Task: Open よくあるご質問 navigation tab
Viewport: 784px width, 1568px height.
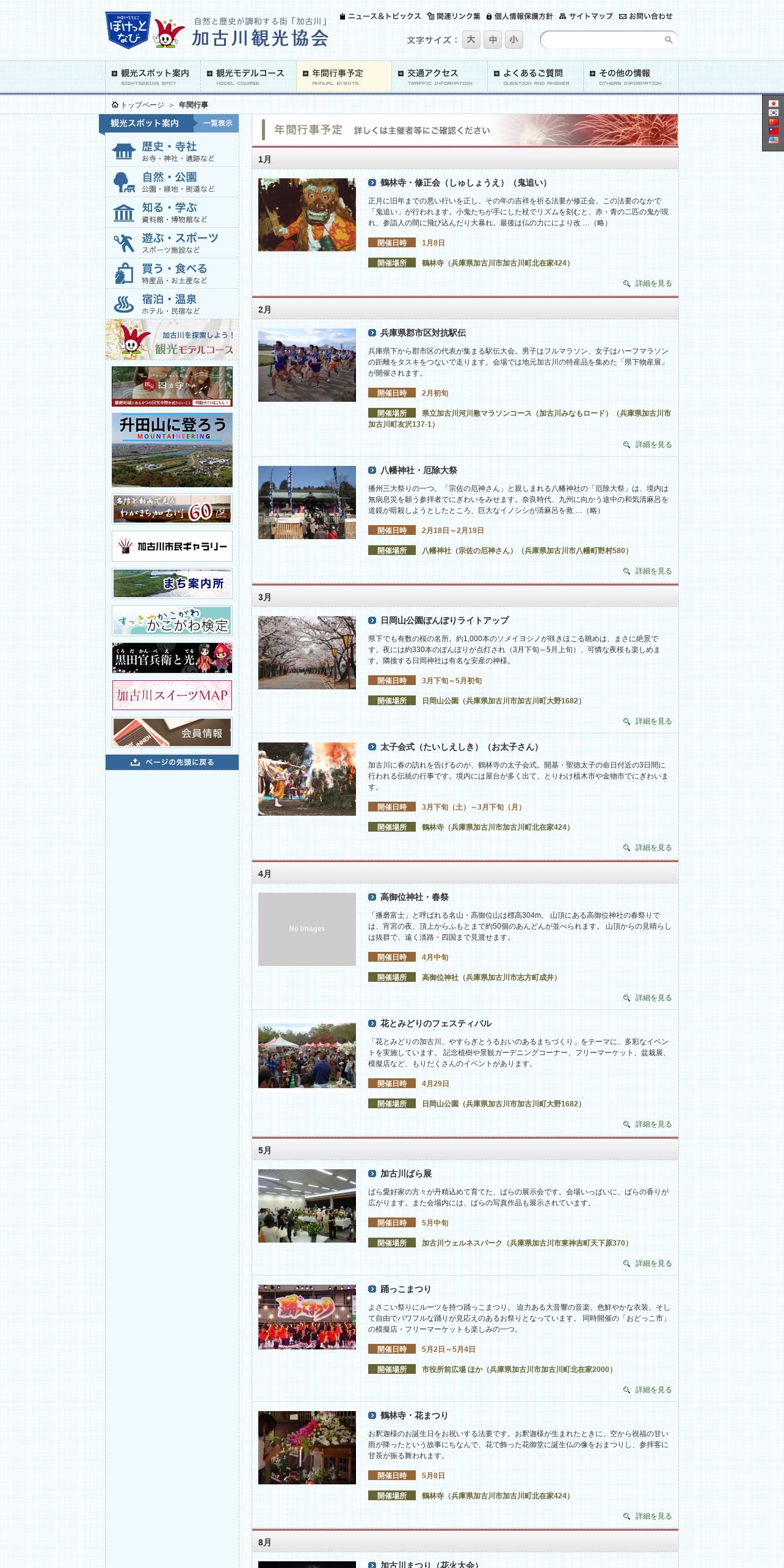Action: (x=535, y=76)
